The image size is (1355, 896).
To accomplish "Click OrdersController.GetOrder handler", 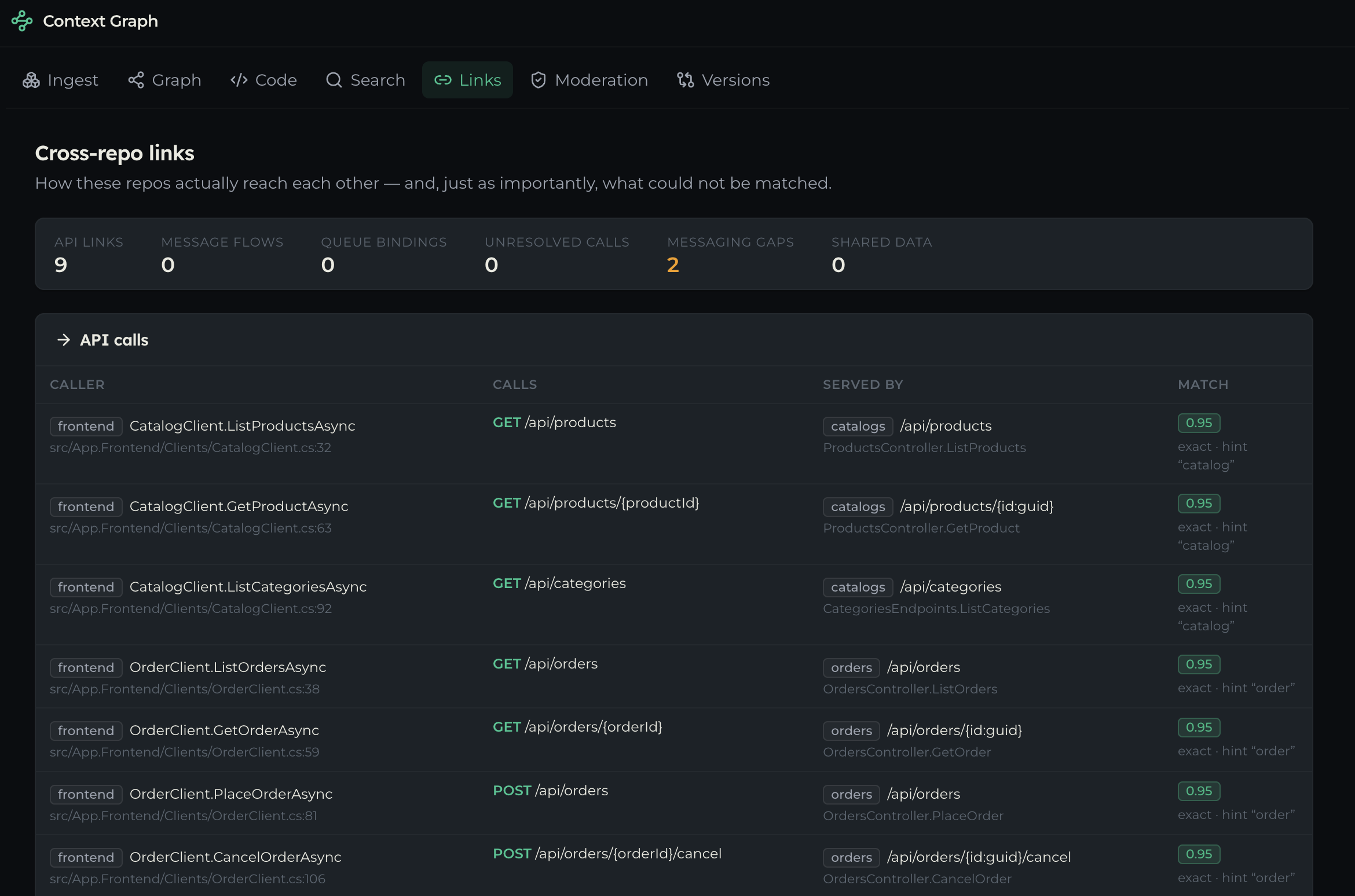I will click(x=907, y=752).
